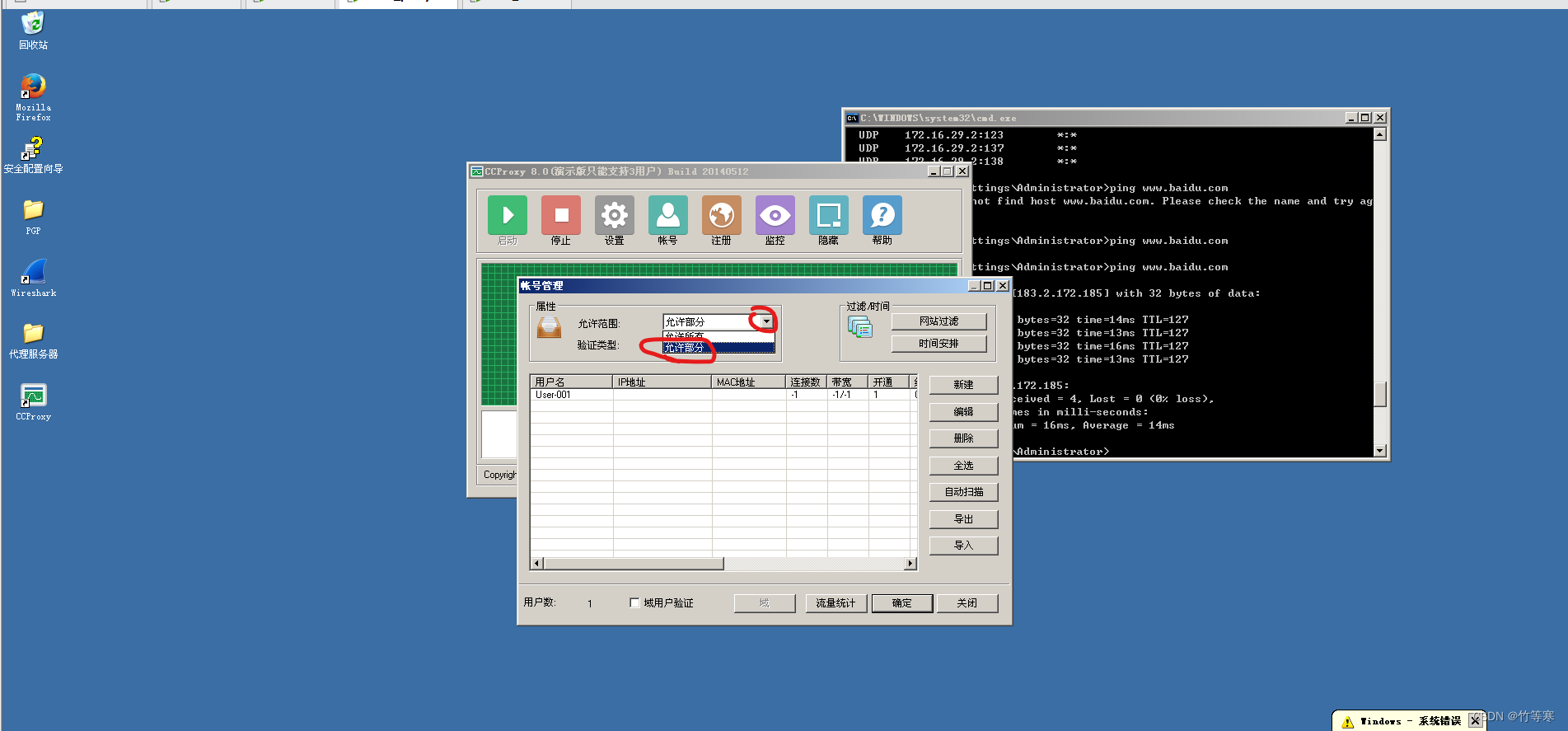This screenshot has height=731, width=1568.
Task: Select the User-001 row in account list
Action: tap(723, 395)
